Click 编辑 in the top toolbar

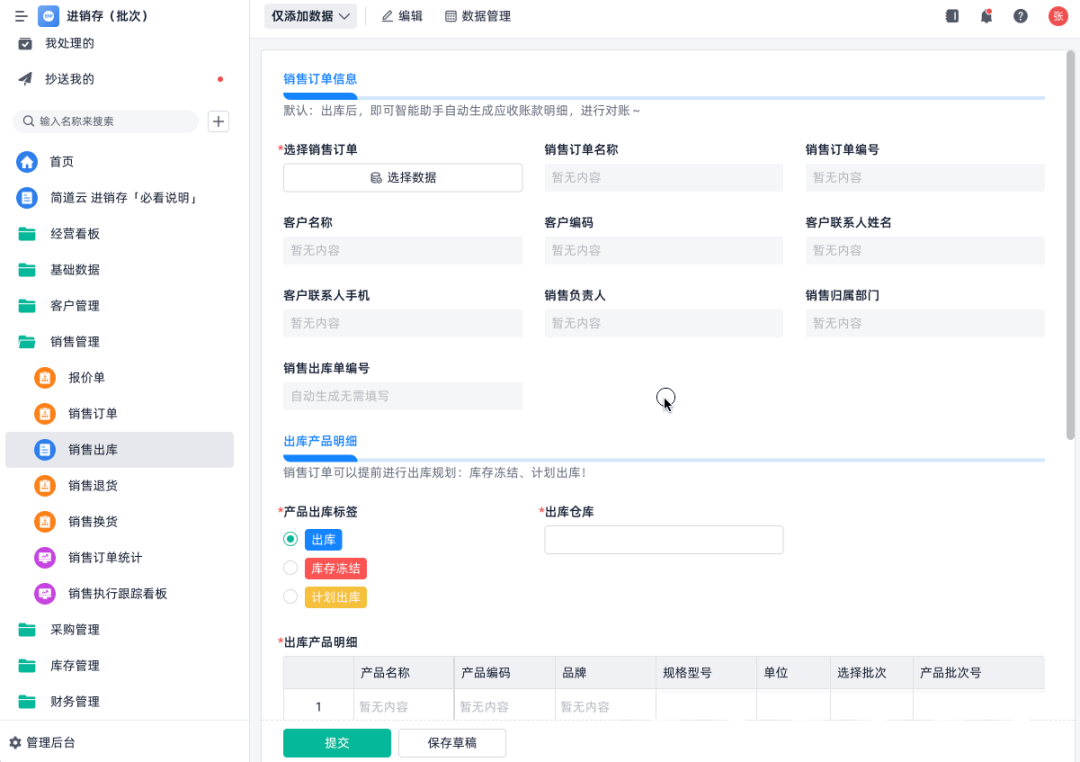pyautogui.click(x=402, y=16)
